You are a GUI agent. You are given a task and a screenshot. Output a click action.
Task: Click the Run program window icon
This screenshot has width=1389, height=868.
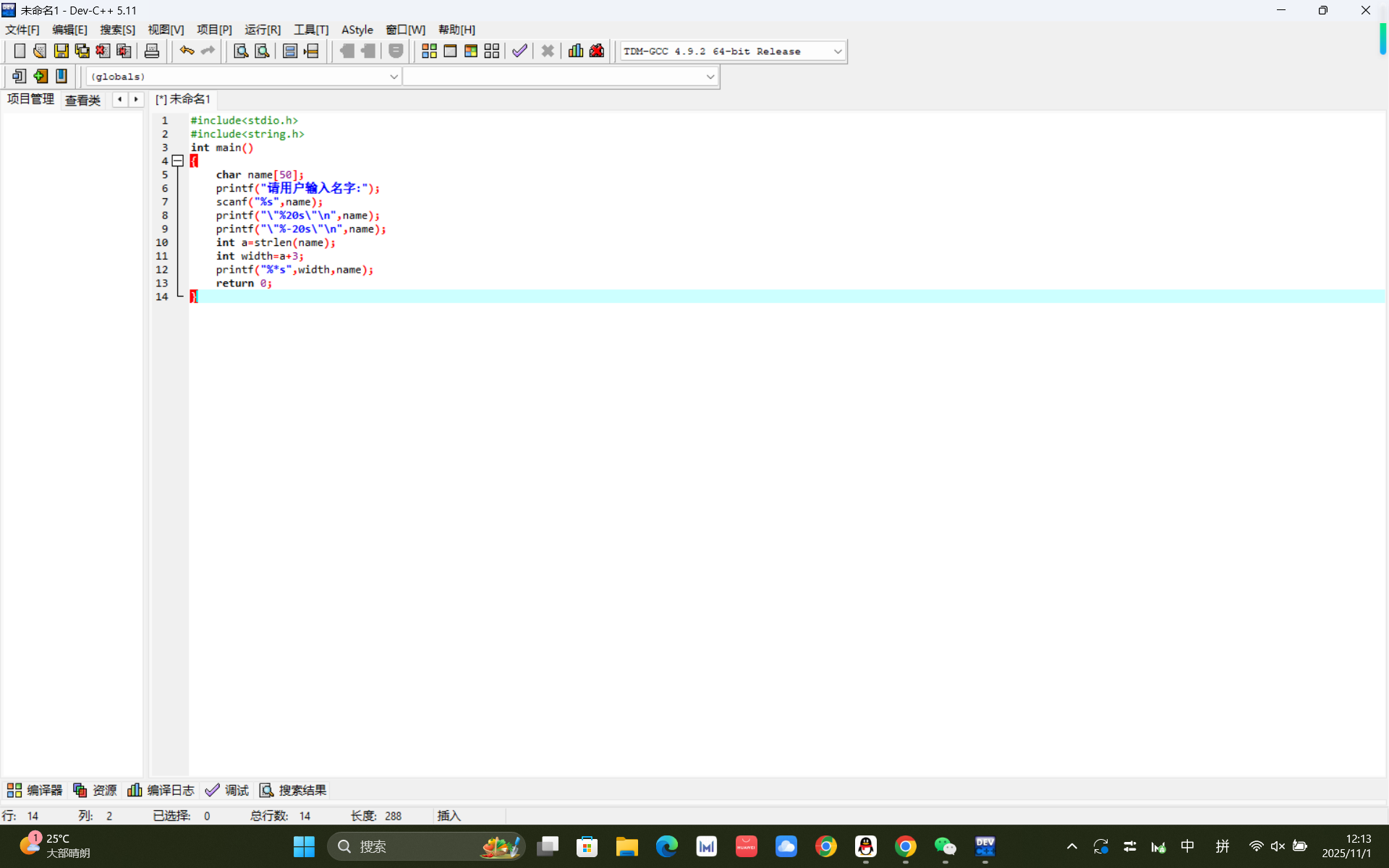[x=450, y=51]
